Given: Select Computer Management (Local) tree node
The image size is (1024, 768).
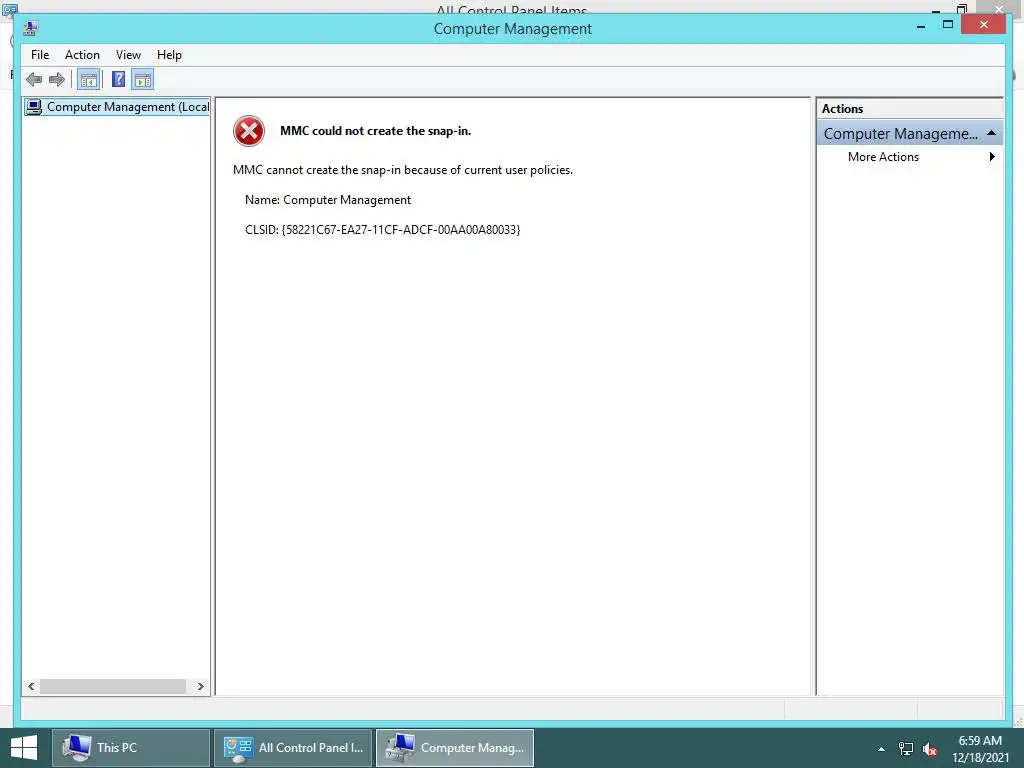Looking at the screenshot, I should pyautogui.click(x=117, y=106).
